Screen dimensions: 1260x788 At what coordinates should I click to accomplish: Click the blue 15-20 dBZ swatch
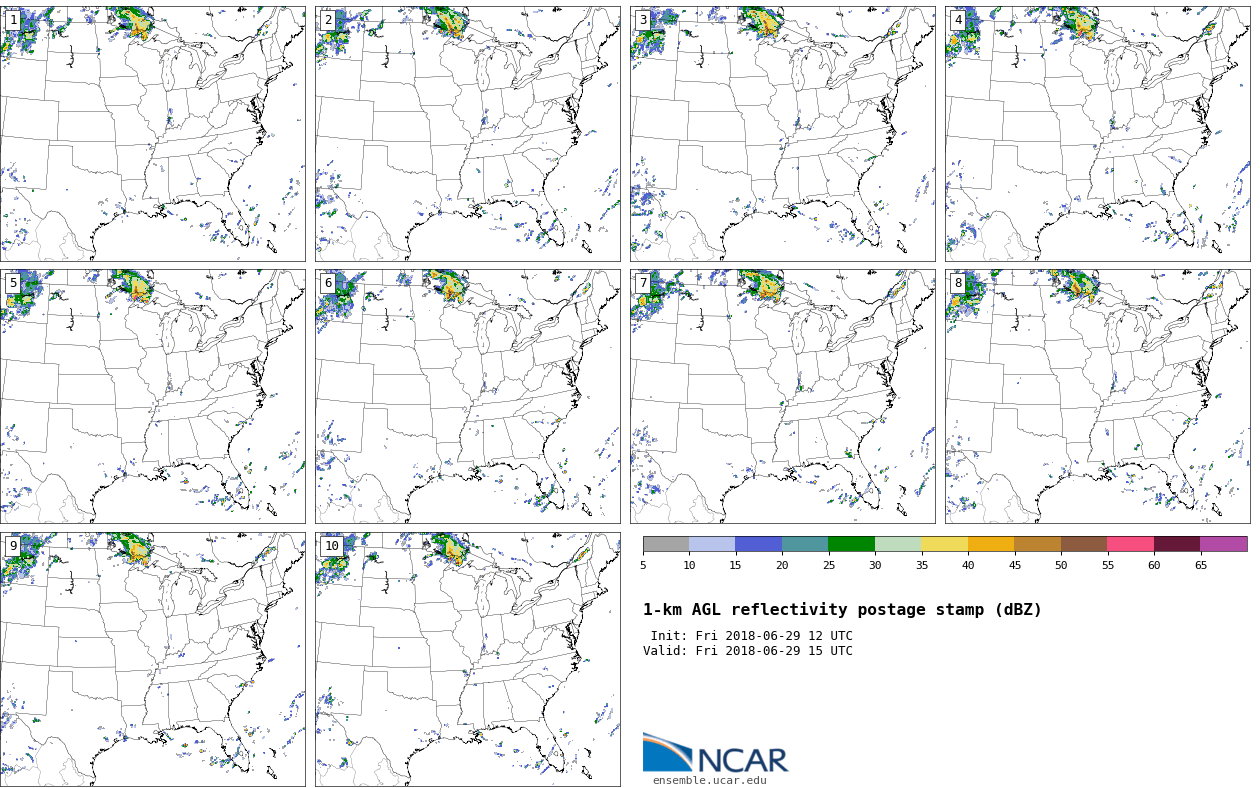(759, 544)
